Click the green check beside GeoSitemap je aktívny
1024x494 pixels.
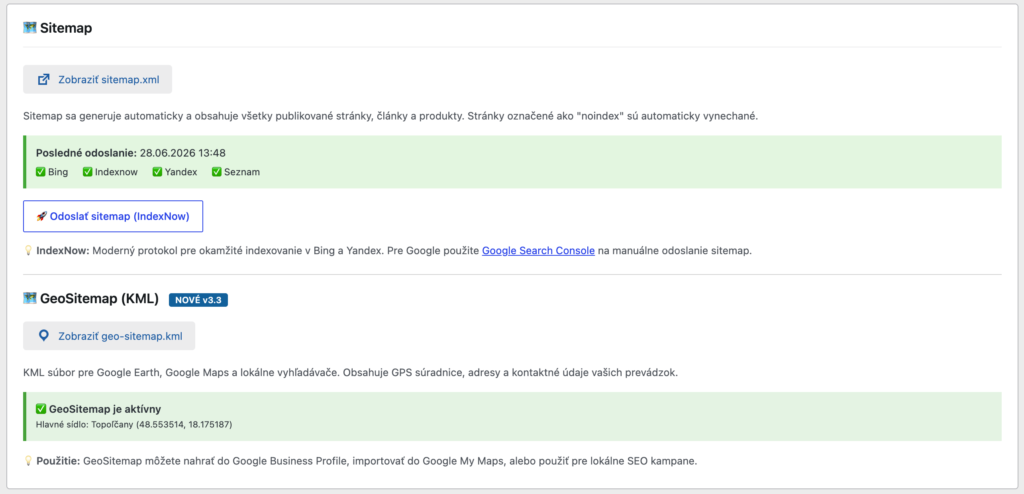[x=40, y=409]
